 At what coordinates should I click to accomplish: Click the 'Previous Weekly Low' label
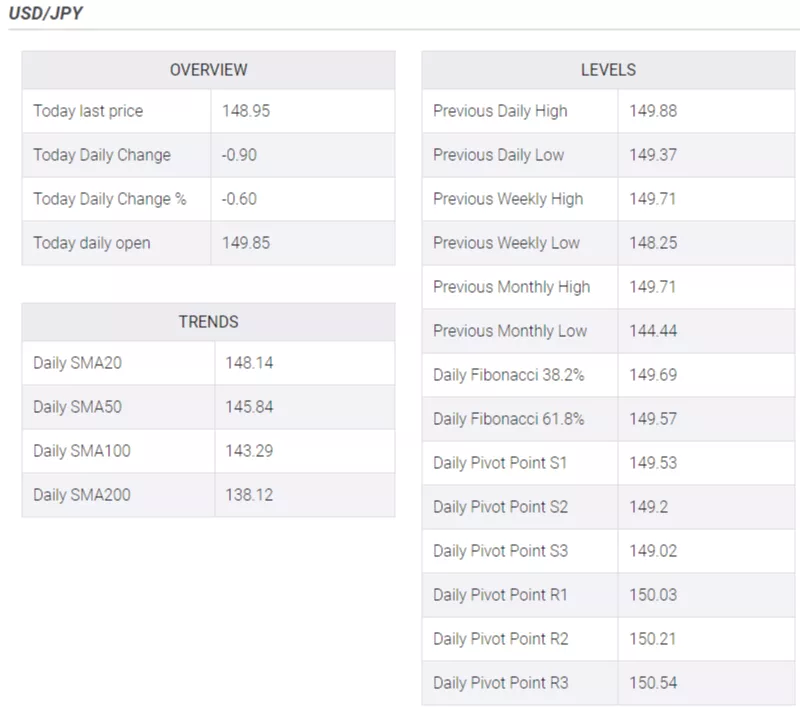coord(506,243)
